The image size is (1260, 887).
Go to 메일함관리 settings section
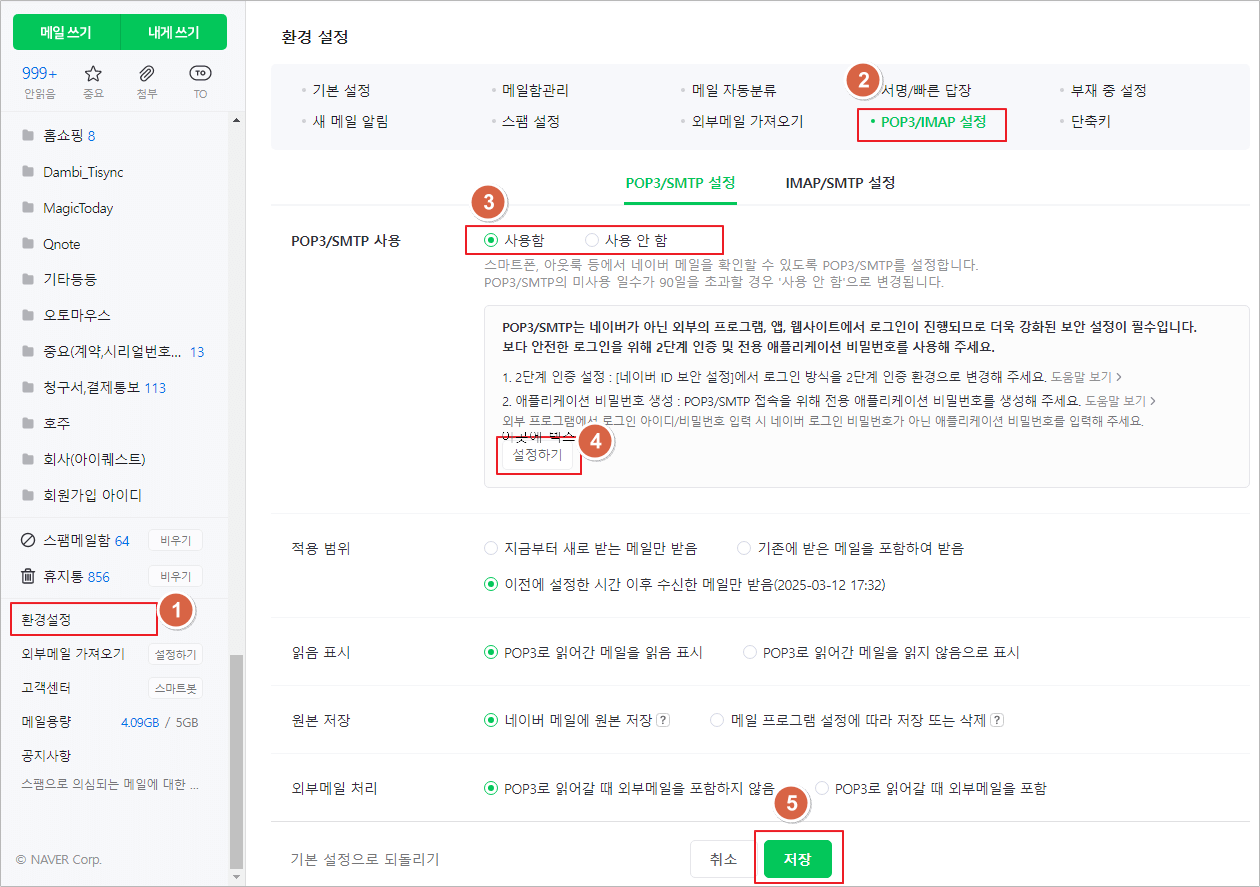[535, 91]
